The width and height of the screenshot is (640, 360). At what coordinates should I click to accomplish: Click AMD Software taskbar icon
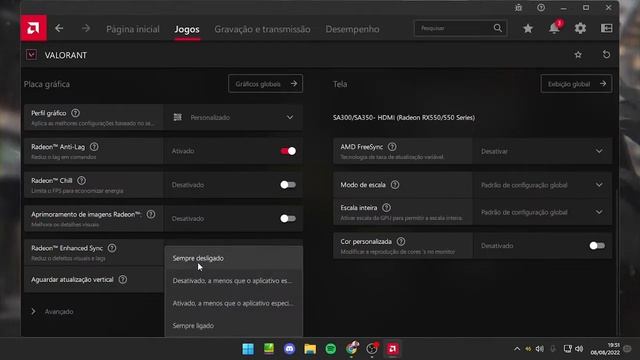coord(393,349)
